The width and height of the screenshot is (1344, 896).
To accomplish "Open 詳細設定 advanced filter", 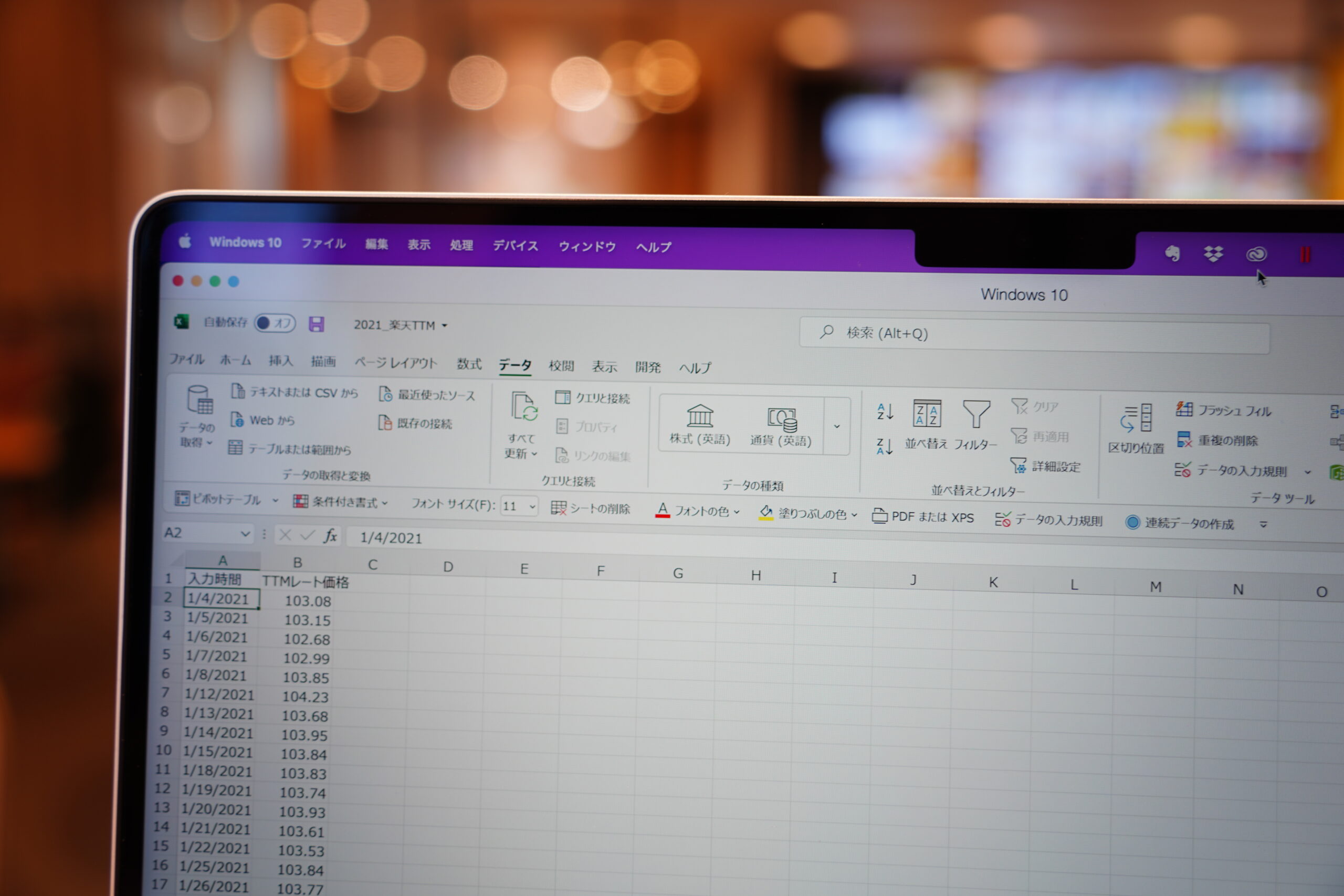I will [x=1045, y=466].
